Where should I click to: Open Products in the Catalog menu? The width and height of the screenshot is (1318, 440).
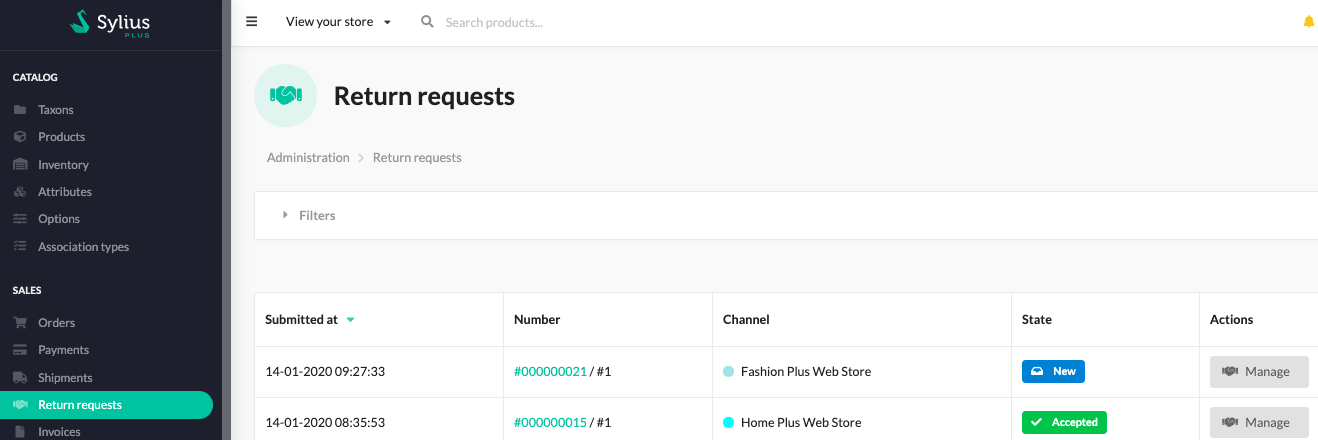[61, 137]
